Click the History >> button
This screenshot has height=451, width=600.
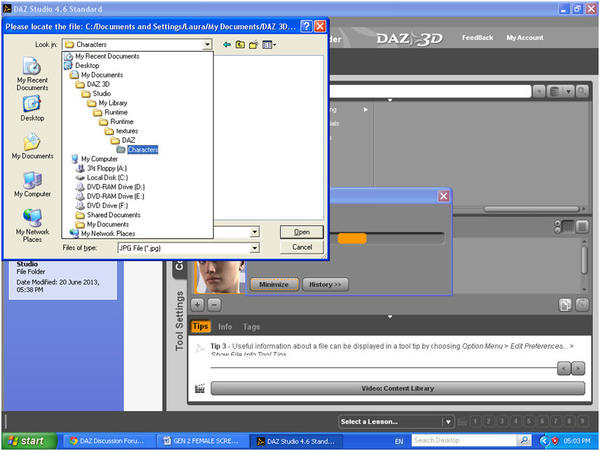click(x=325, y=285)
